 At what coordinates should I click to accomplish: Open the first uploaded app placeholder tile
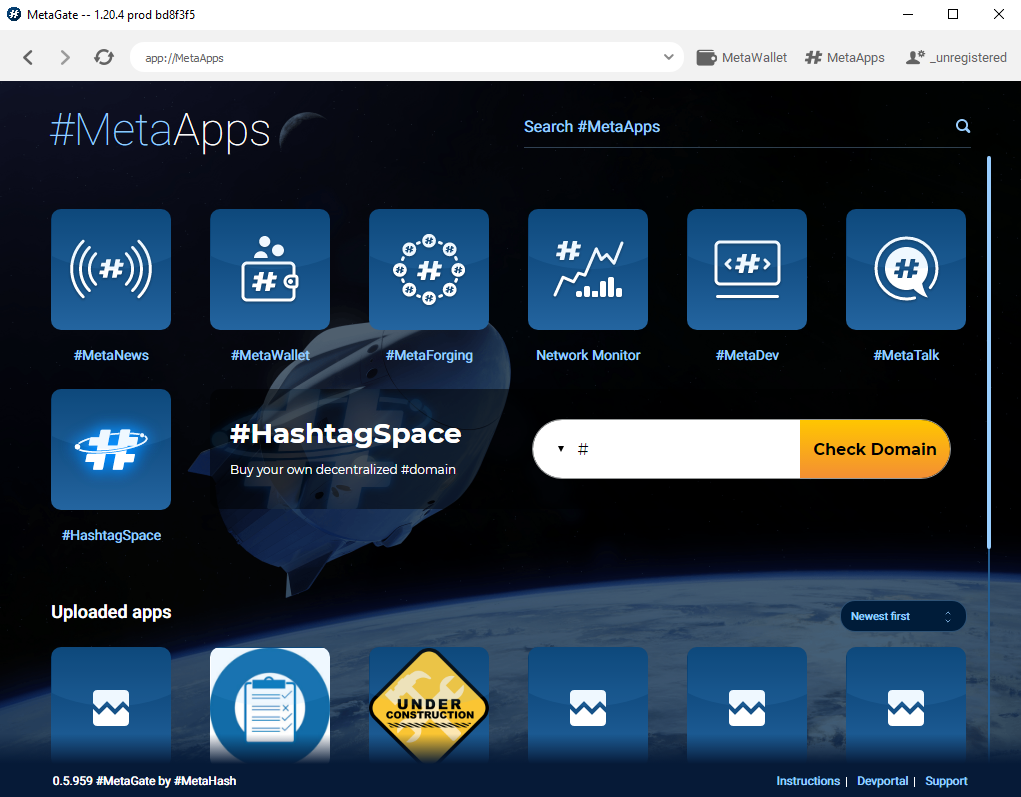(x=111, y=705)
